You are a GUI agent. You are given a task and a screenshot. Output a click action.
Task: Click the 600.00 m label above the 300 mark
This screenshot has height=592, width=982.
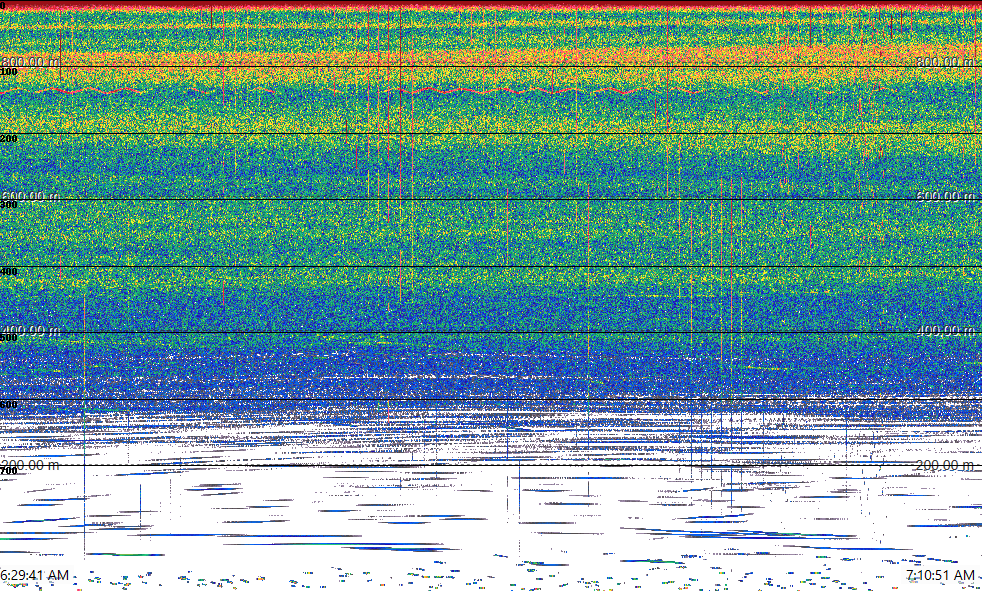pos(31,195)
